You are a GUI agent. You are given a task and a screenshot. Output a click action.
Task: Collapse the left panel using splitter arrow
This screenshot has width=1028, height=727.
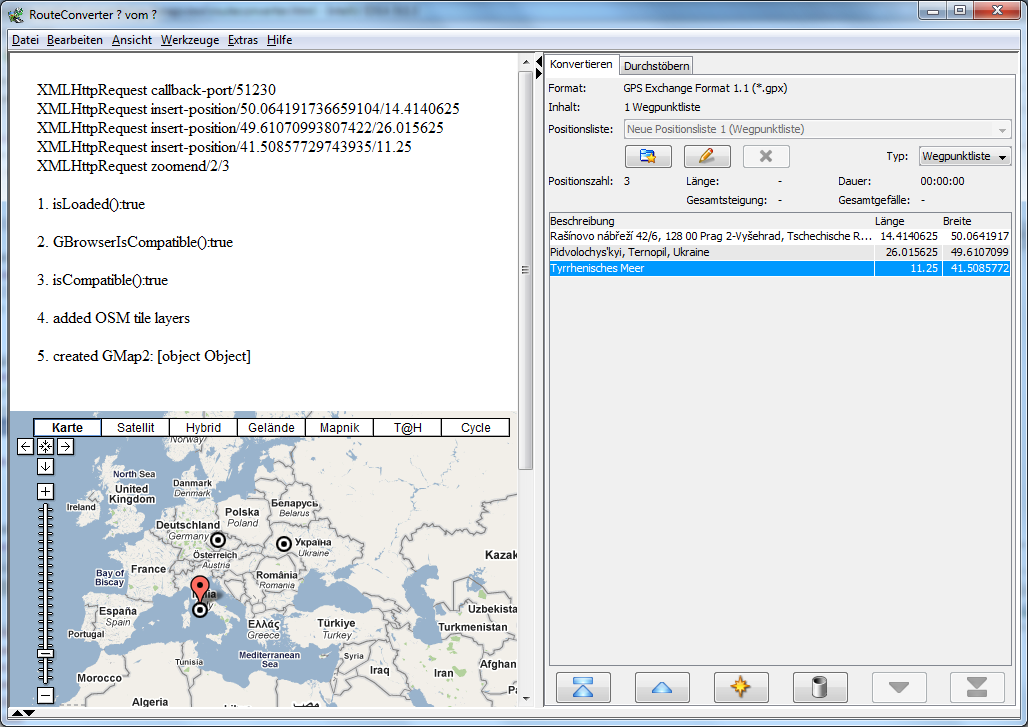click(x=525, y=62)
